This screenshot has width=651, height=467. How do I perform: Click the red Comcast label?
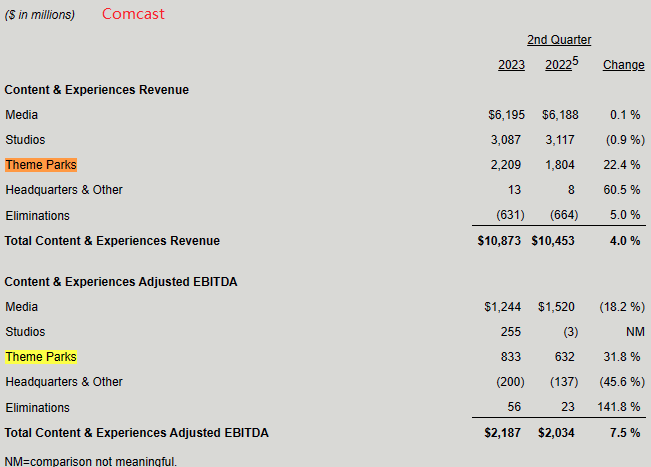133,14
